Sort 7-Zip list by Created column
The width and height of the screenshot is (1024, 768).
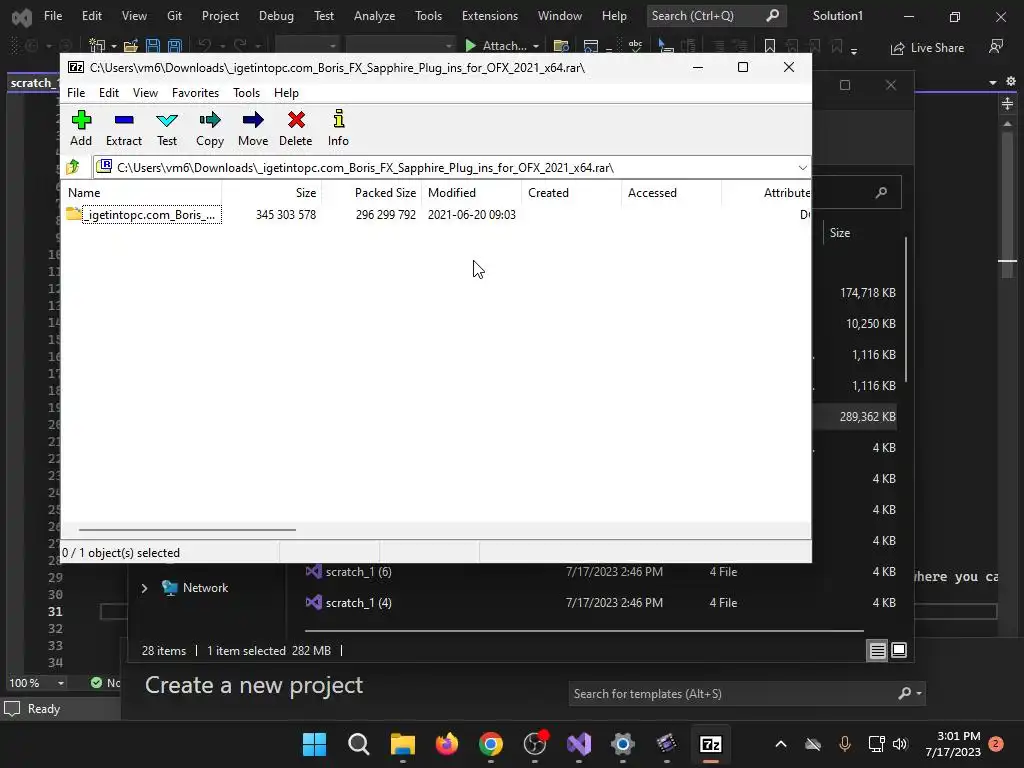click(x=571, y=193)
